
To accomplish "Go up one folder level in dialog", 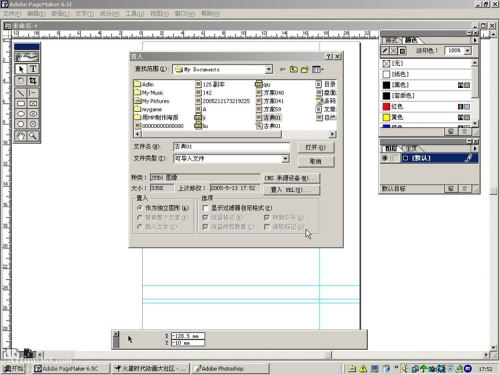I will (293, 69).
